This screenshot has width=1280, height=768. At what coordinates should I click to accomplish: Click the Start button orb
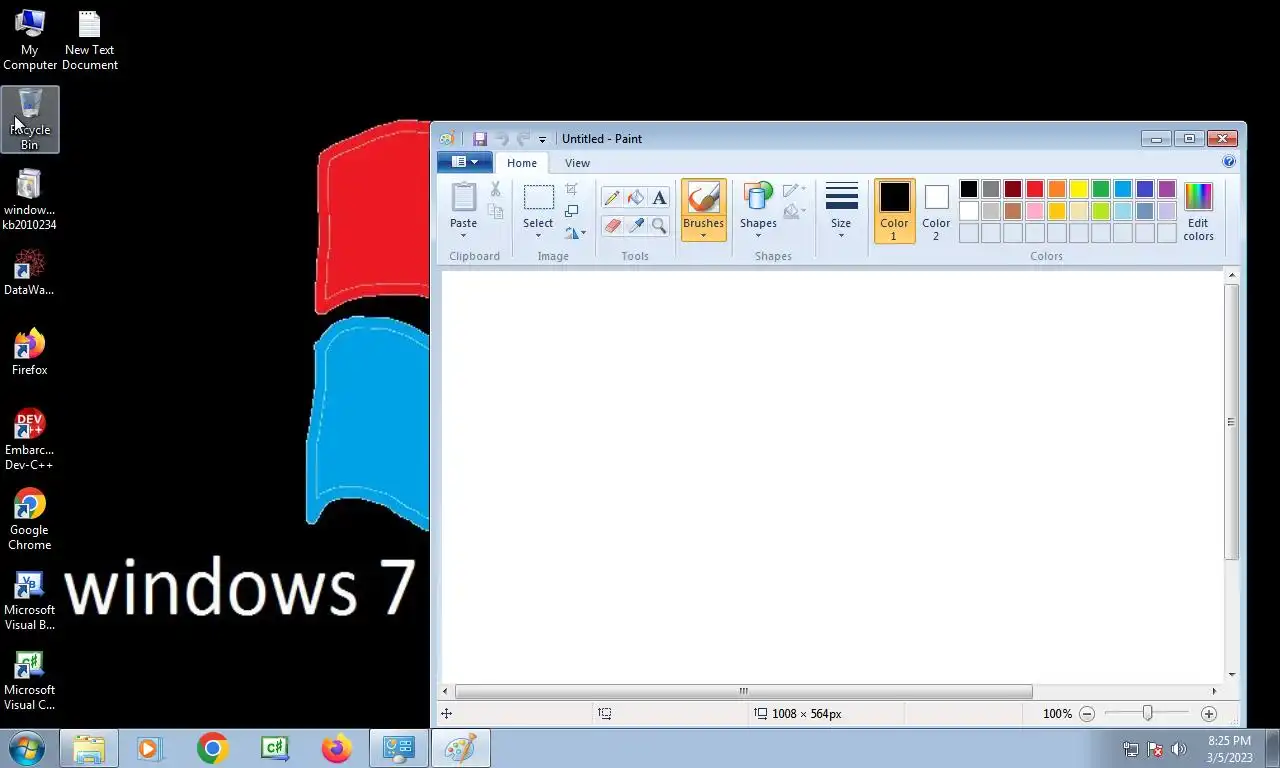27,748
